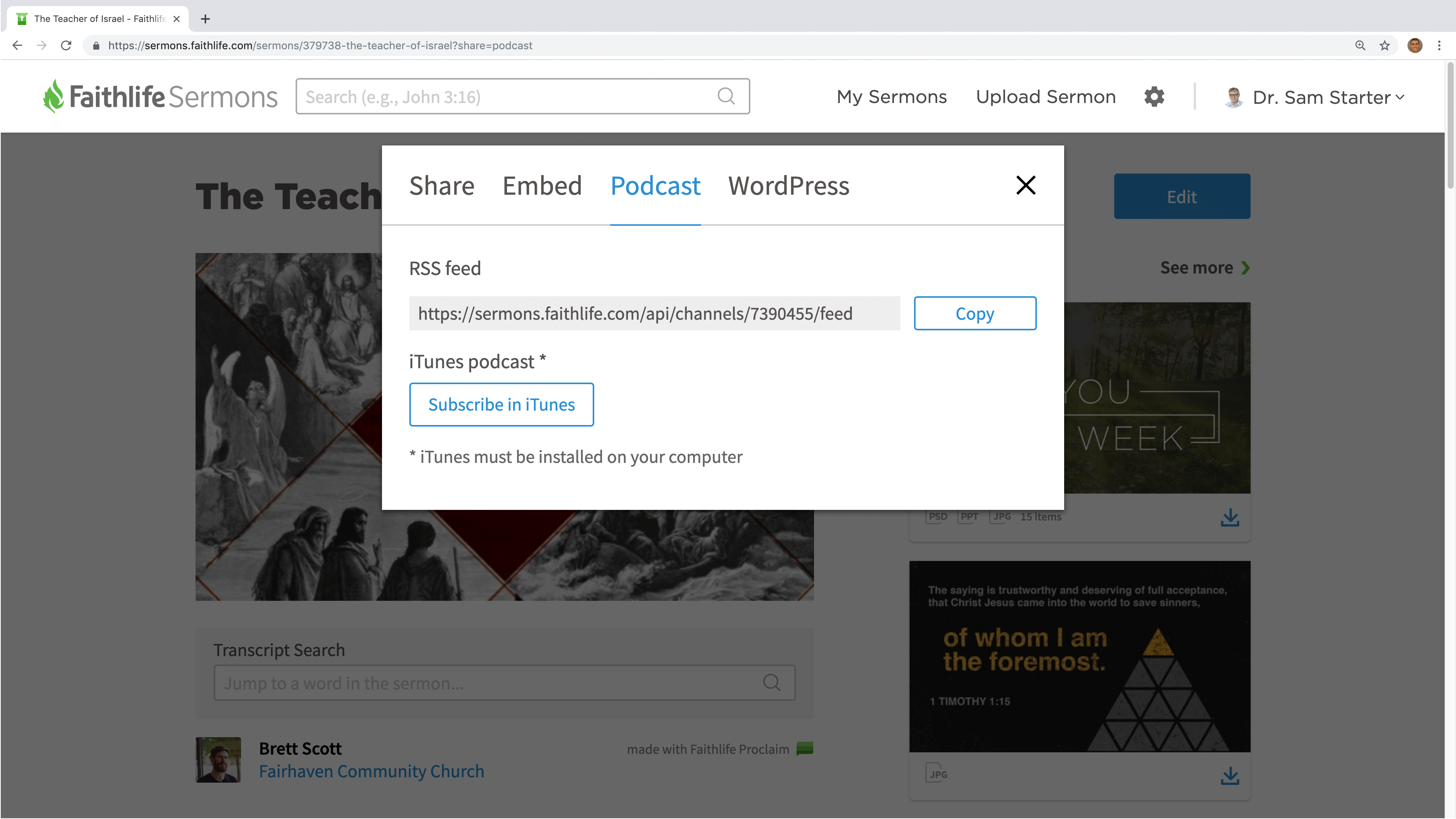Screen dimensions: 1456x819
Task: Open the browser zoom indicator icon
Action: pos(1360,45)
